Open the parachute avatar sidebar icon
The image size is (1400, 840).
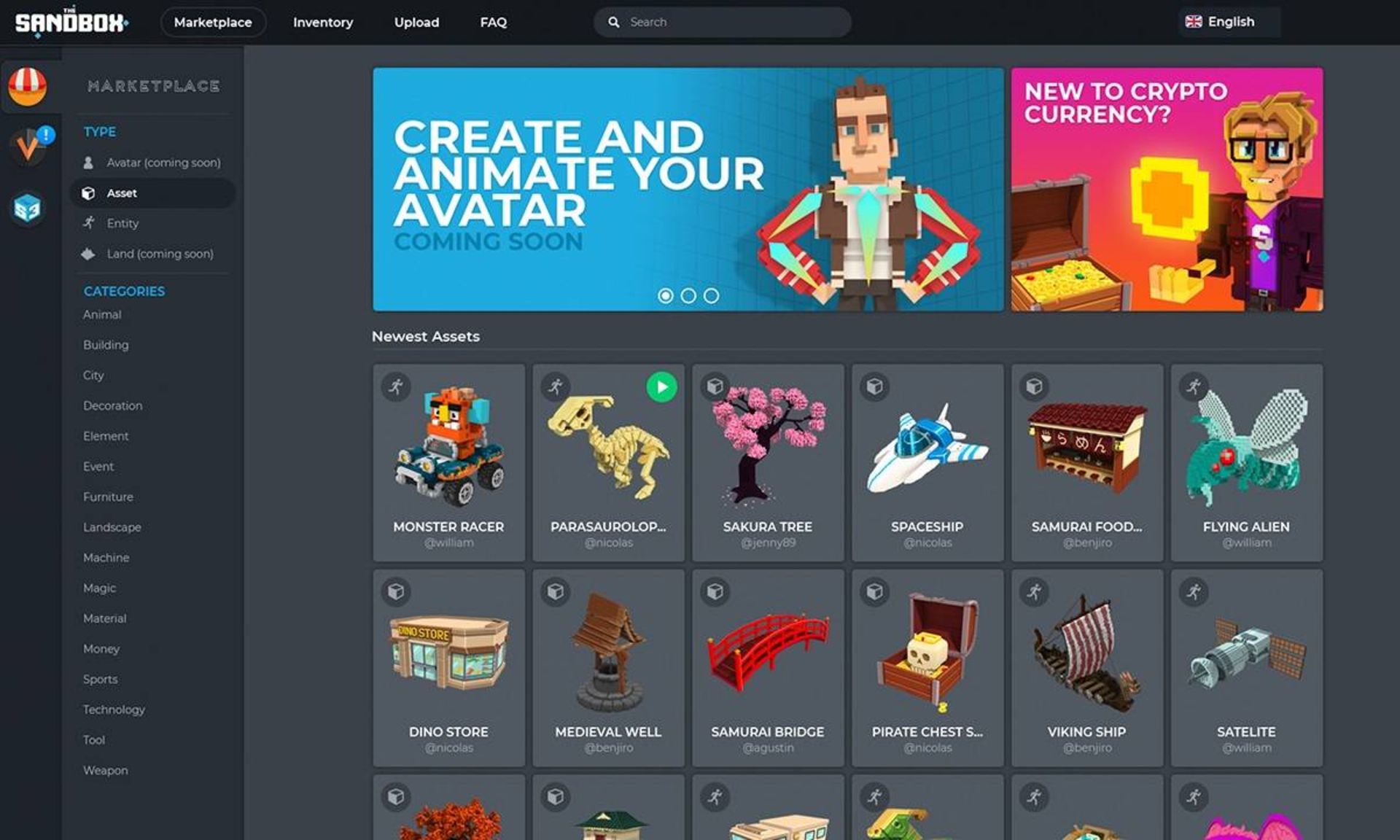[28, 86]
